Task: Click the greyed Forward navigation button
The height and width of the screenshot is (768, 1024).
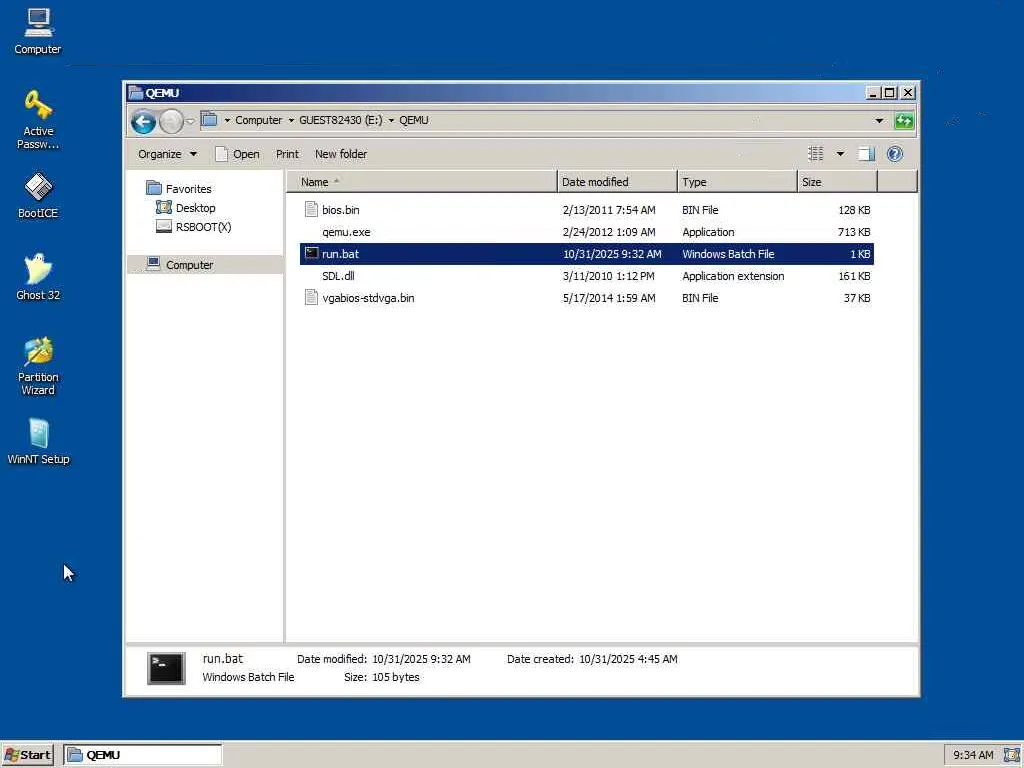Action: point(171,121)
